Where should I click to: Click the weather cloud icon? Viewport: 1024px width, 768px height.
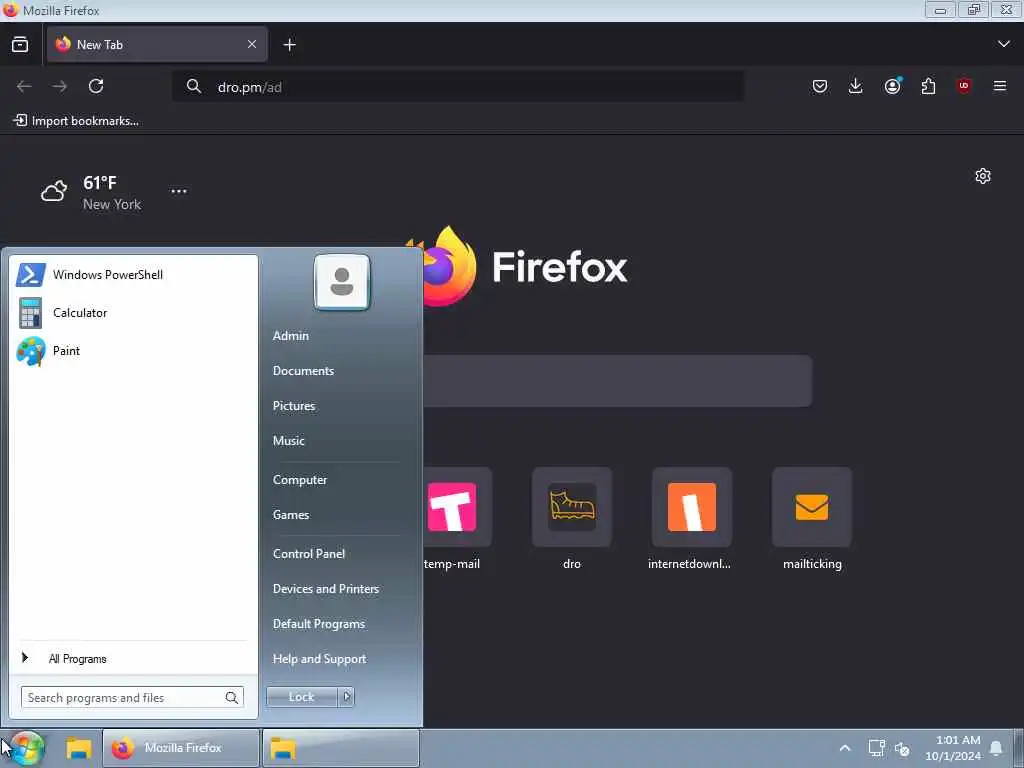pos(54,191)
